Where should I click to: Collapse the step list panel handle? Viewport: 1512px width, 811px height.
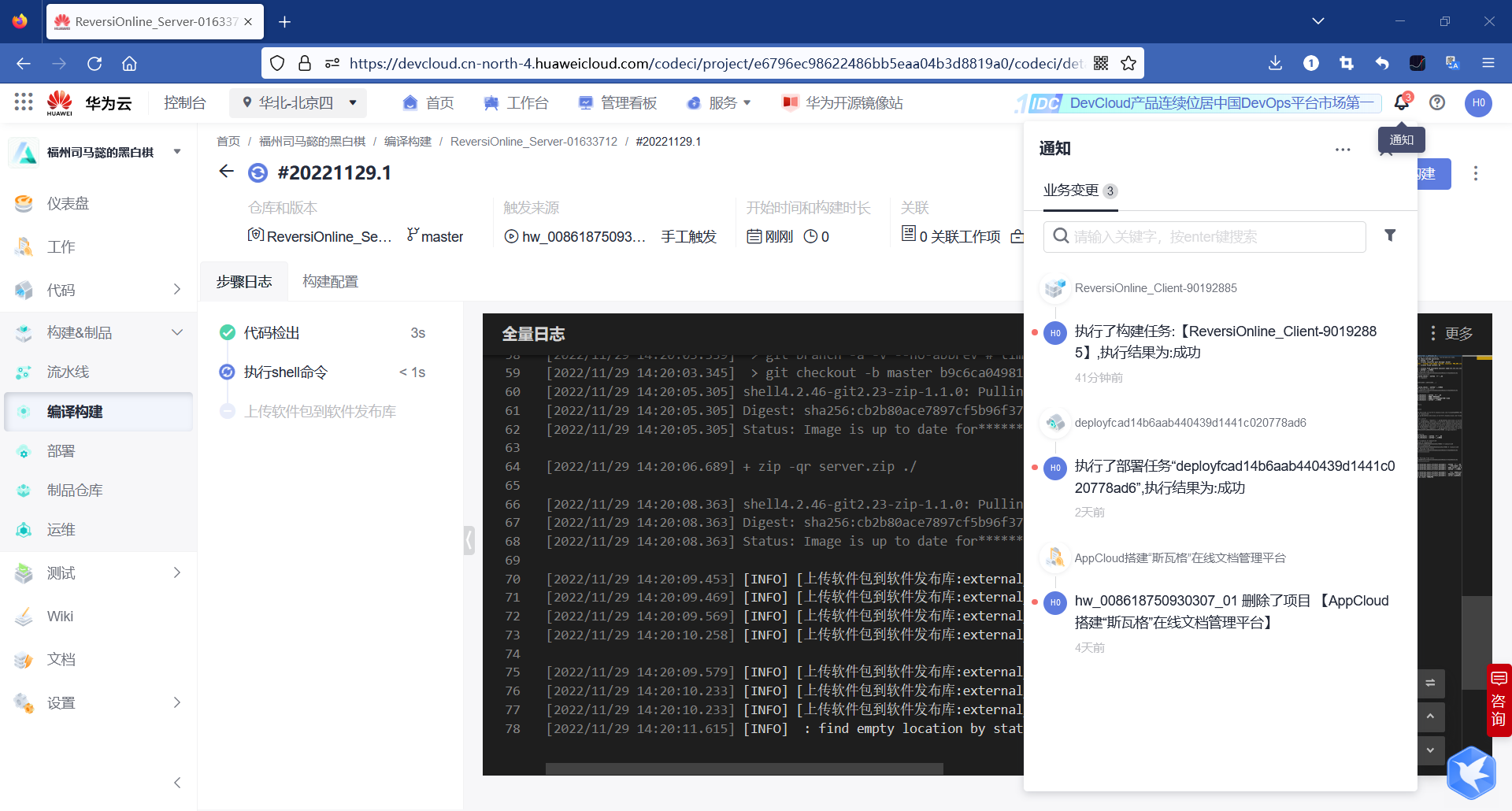tap(469, 540)
